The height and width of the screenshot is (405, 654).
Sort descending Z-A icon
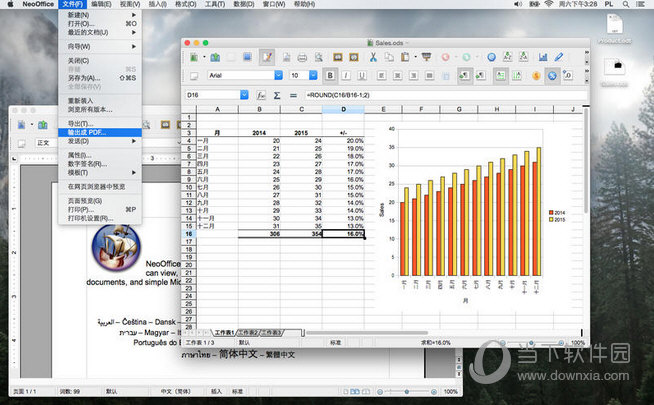(523, 57)
